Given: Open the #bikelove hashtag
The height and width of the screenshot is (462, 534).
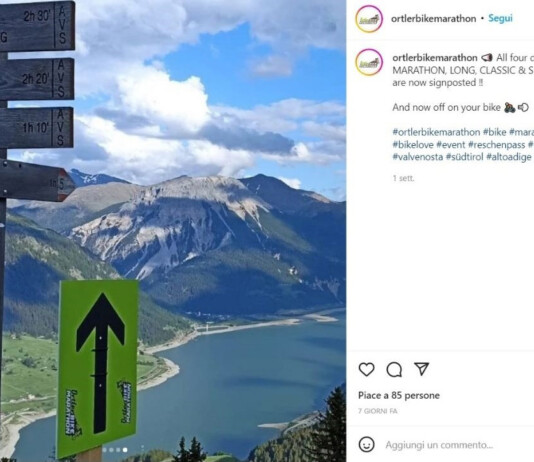Looking at the screenshot, I should tap(413, 145).
